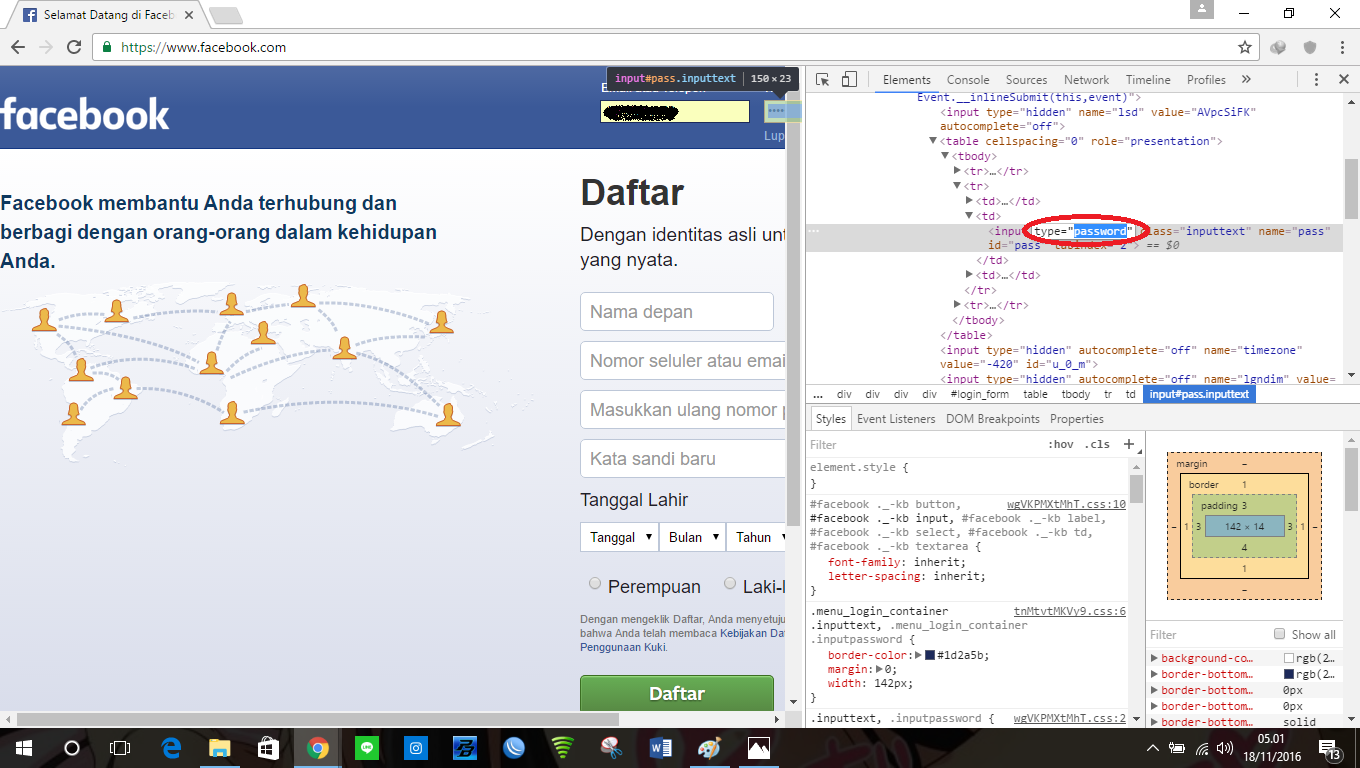
Task: Open the Tanggal day dropdown
Action: click(x=619, y=537)
